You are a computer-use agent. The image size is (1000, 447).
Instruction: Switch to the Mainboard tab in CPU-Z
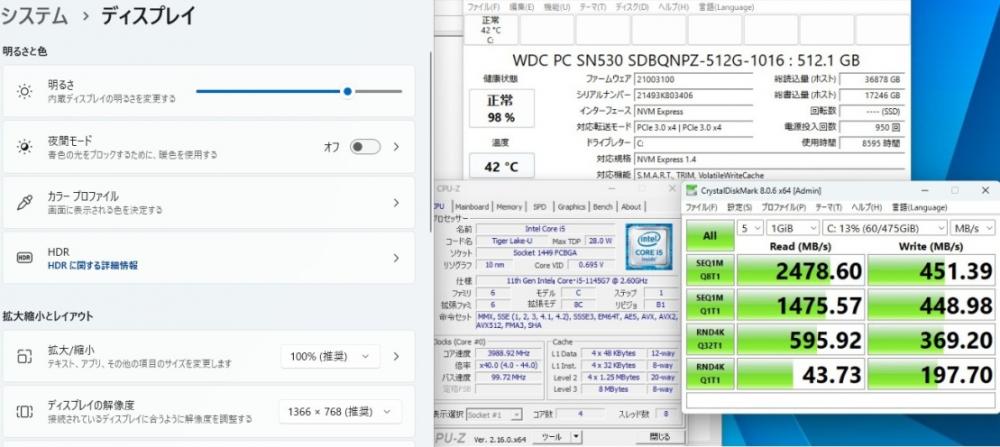(472, 207)
